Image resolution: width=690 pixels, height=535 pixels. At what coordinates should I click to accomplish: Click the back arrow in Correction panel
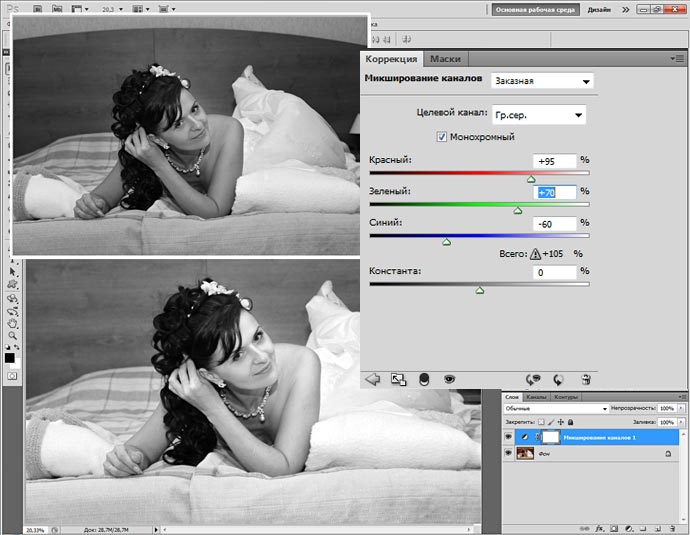coord(373,379)
